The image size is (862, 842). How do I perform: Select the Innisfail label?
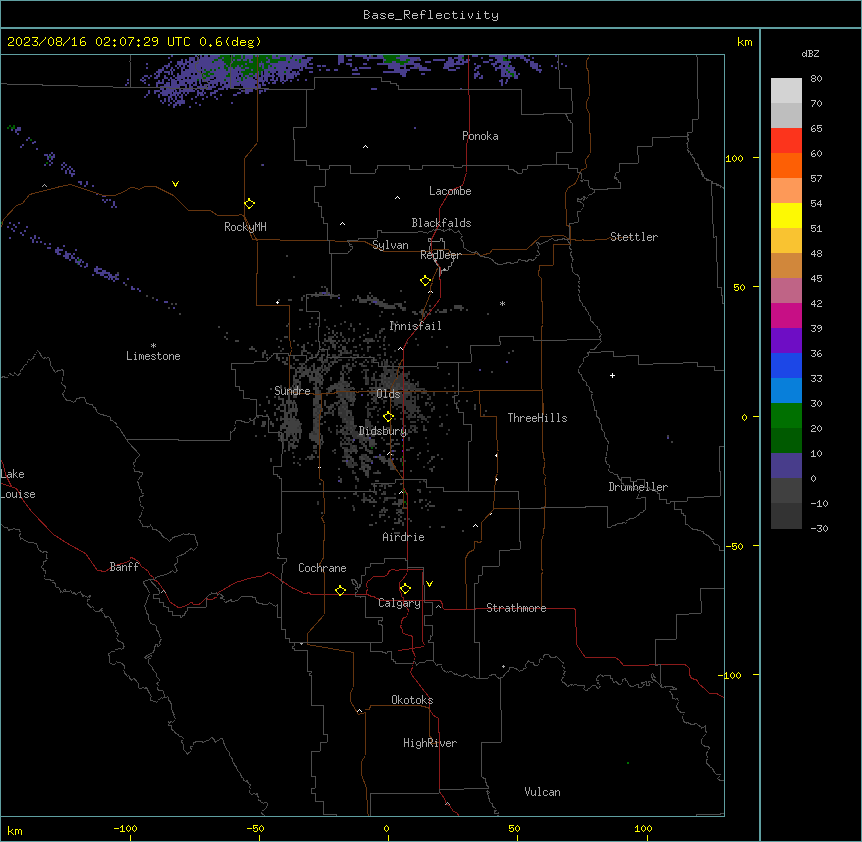pos(415,326)
